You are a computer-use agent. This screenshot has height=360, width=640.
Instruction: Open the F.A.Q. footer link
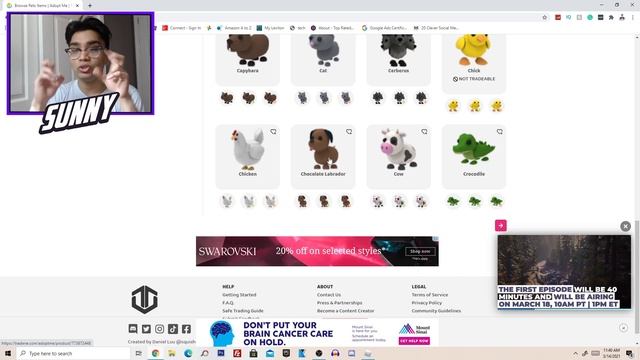228,303
